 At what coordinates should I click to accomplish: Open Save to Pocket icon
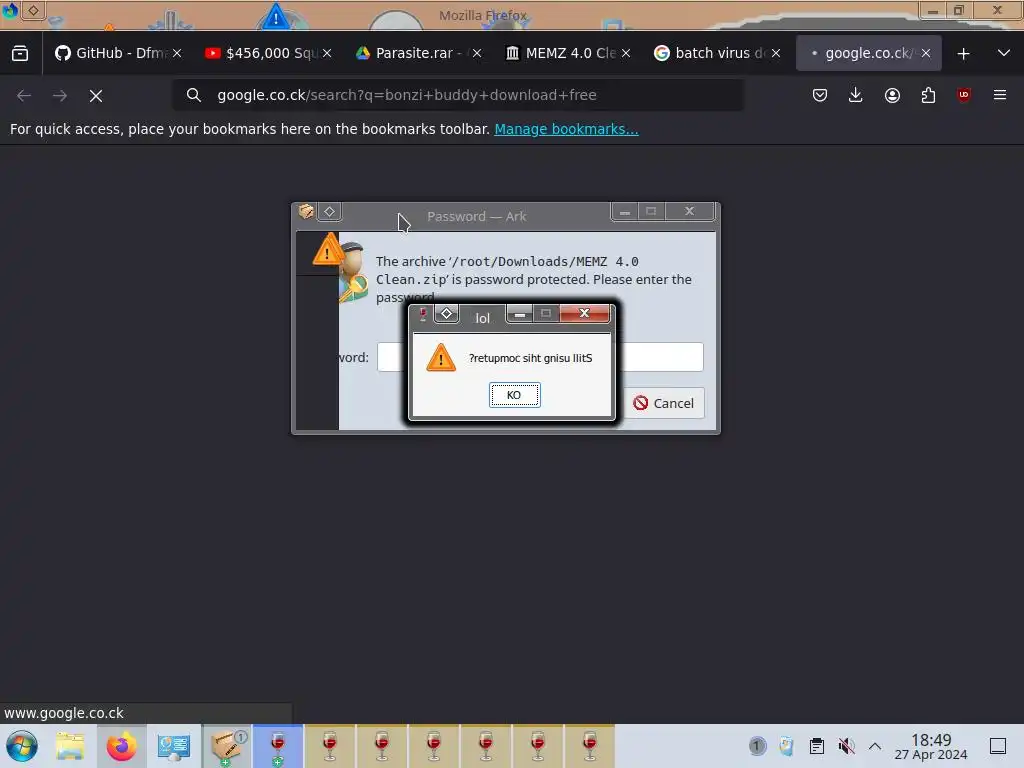click(x=820, y=95)
